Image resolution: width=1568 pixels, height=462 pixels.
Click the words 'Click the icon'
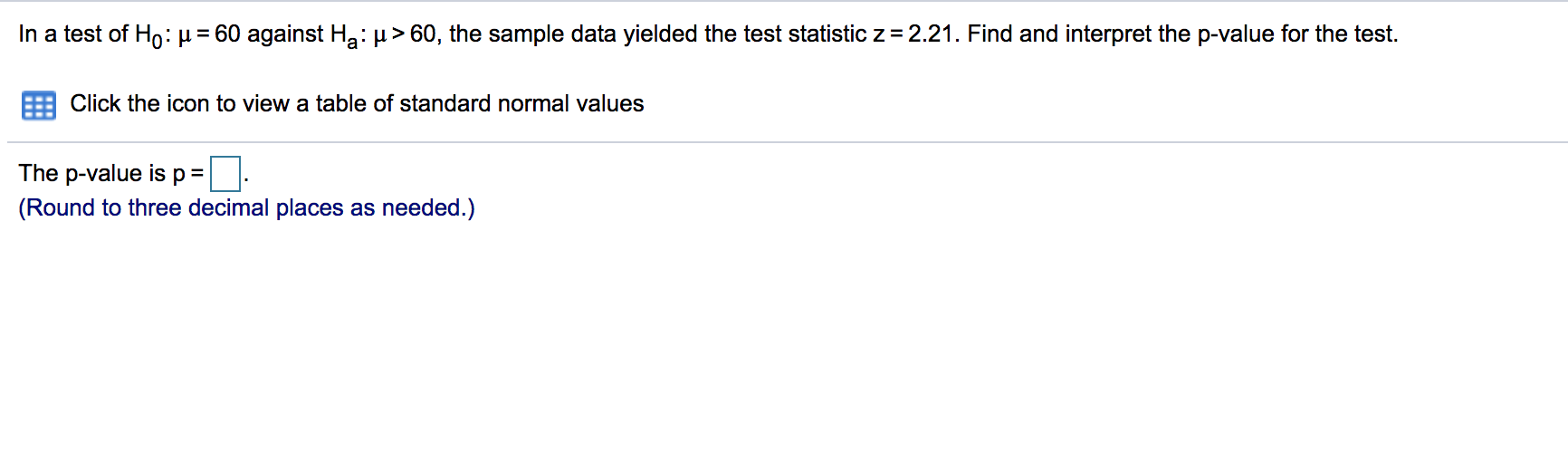tap(139, 104)
